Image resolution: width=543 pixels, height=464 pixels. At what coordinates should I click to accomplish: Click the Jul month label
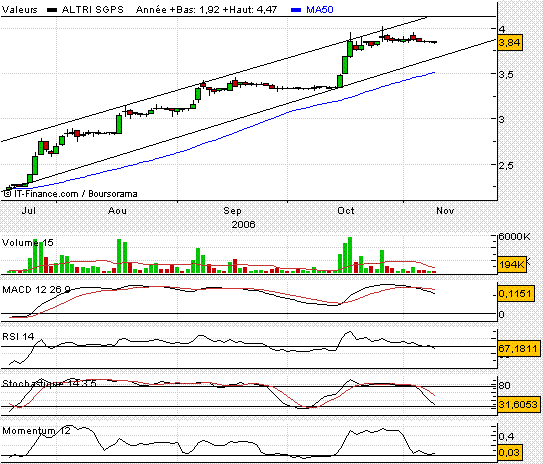28,211
